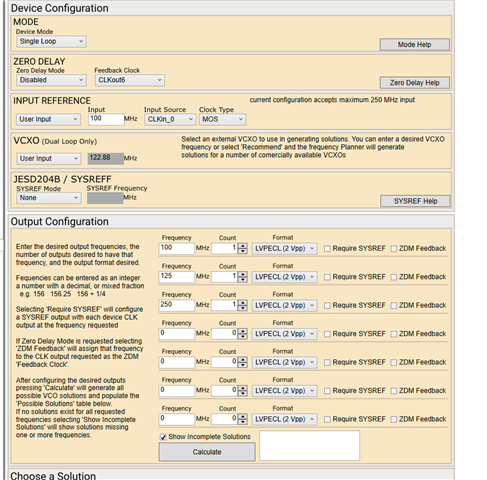The width and height of the screenshot is (487, 480).
Task: Click Count field of the 100 MHz output
Action: coord(225,249)
